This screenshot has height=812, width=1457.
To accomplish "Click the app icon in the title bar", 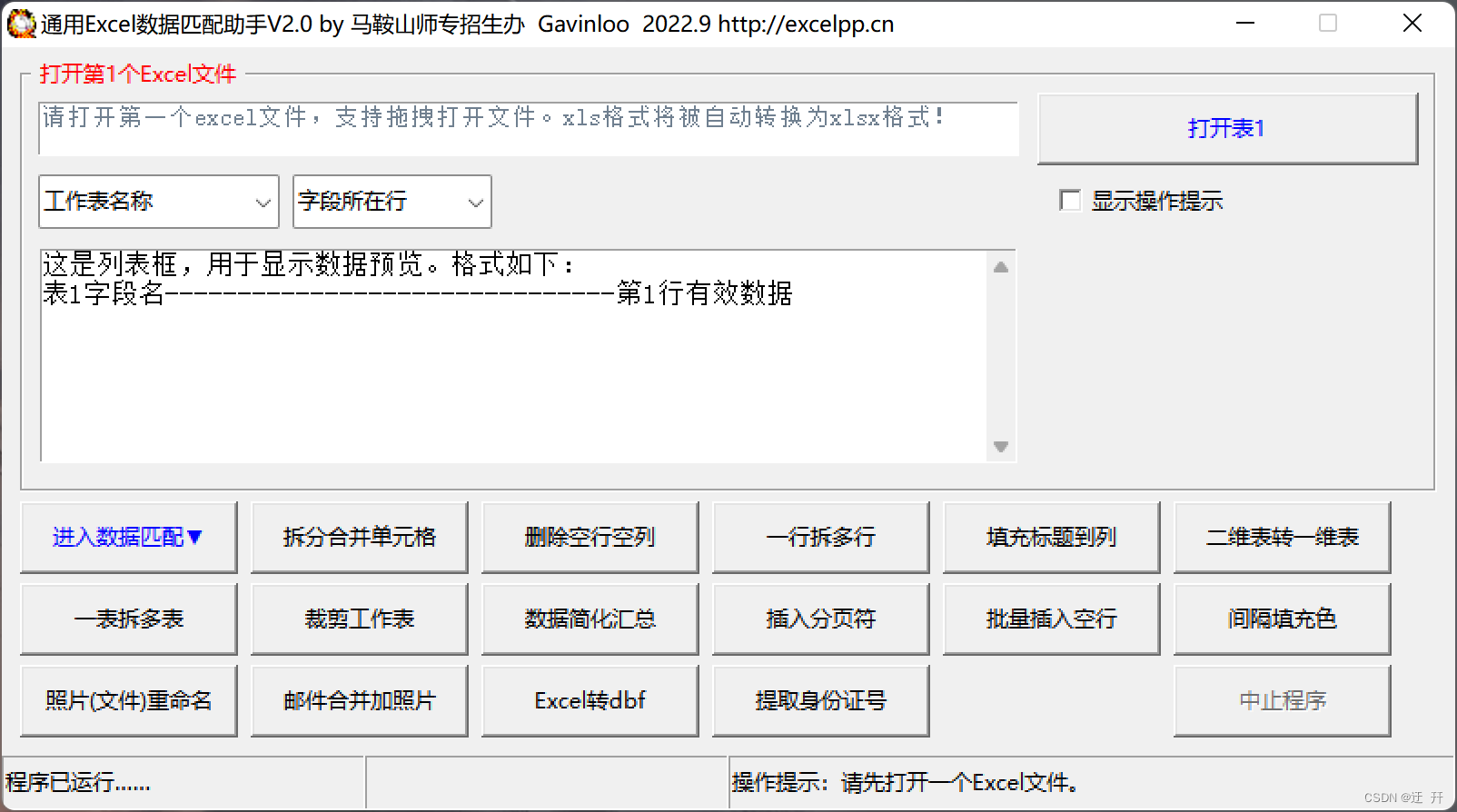I will coord(21,24).
